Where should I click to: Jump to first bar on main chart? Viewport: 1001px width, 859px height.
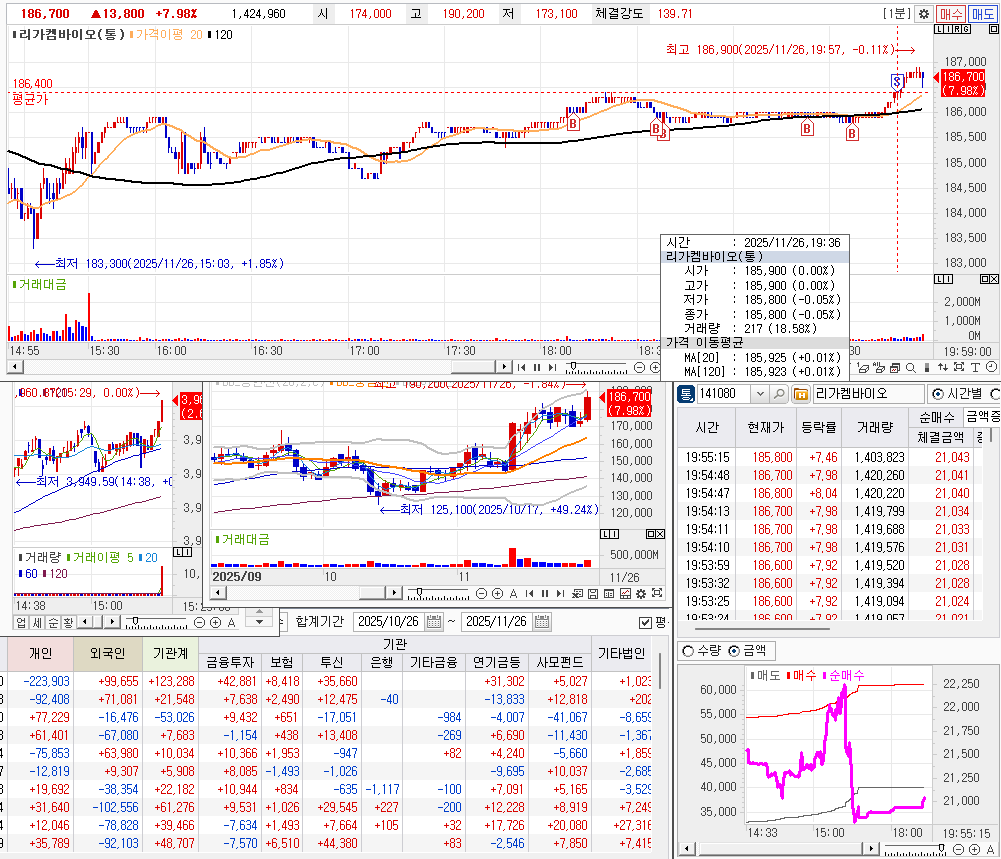click(x=521, y=368)
